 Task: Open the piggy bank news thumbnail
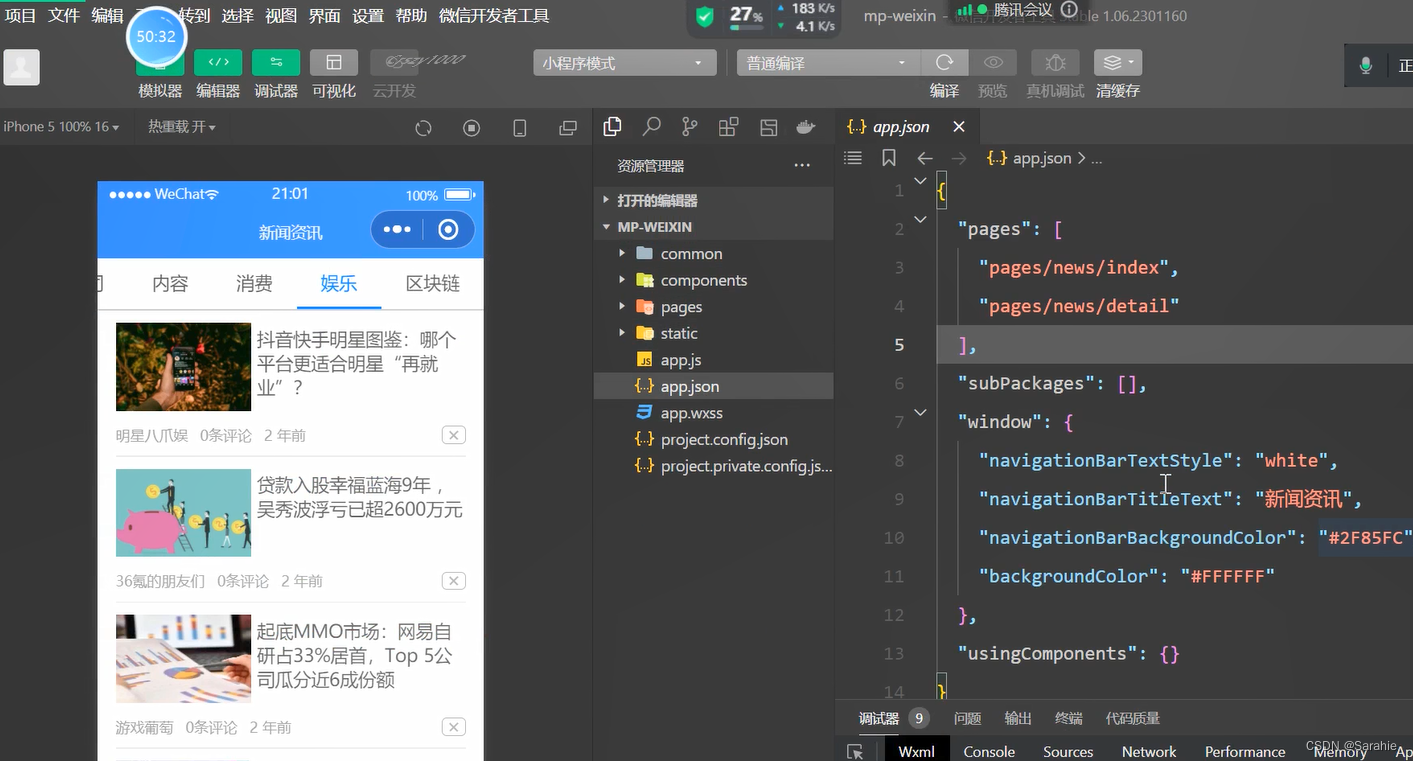[183, 513]
